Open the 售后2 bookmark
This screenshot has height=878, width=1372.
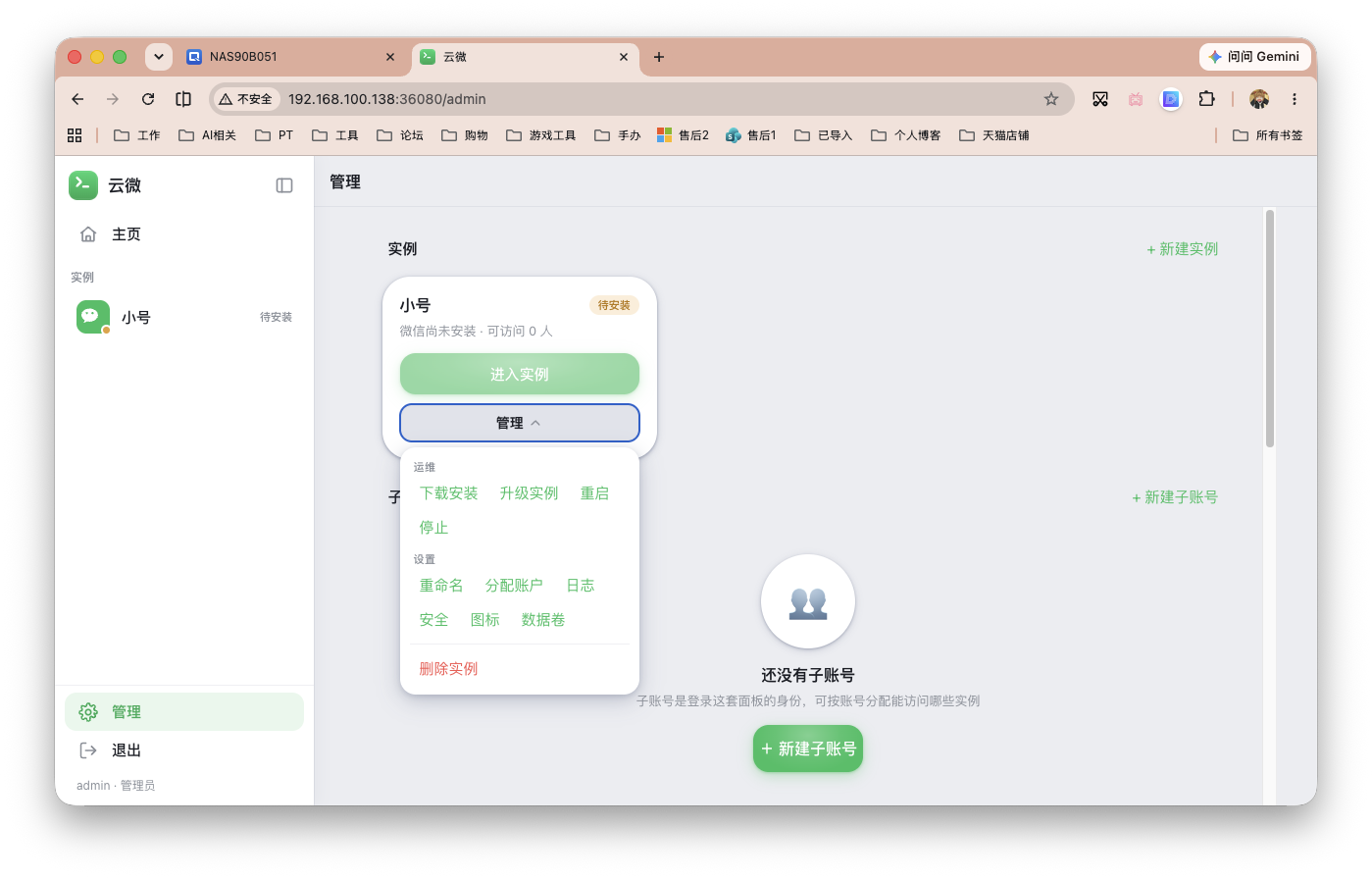pos(683,135)
